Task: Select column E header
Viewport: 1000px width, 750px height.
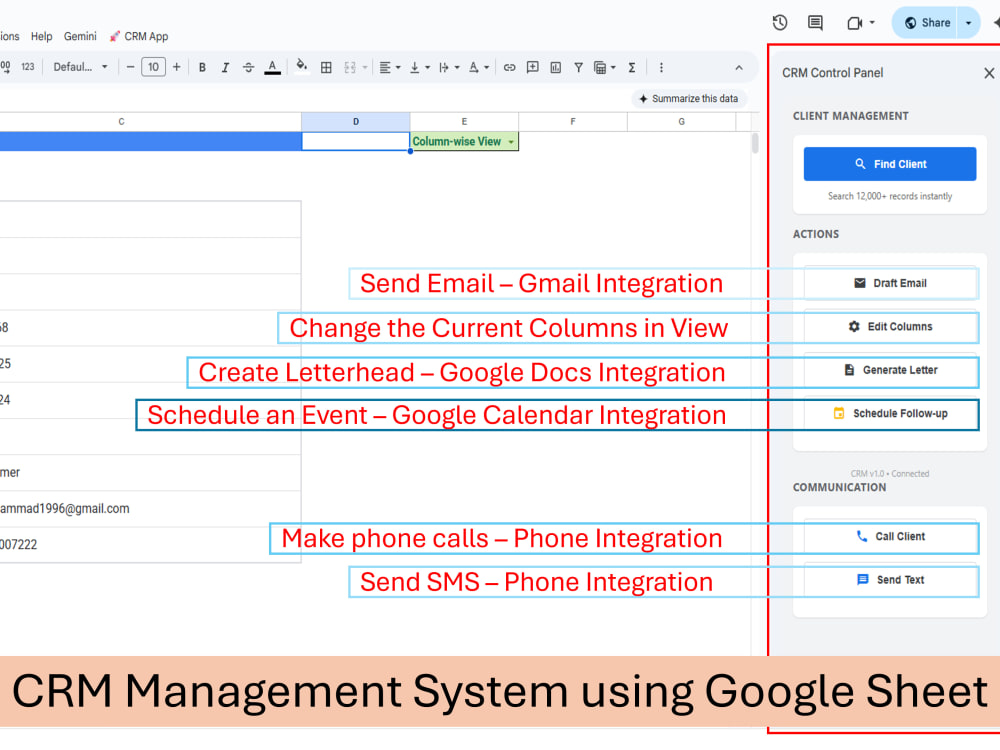Action: (464, 121)
